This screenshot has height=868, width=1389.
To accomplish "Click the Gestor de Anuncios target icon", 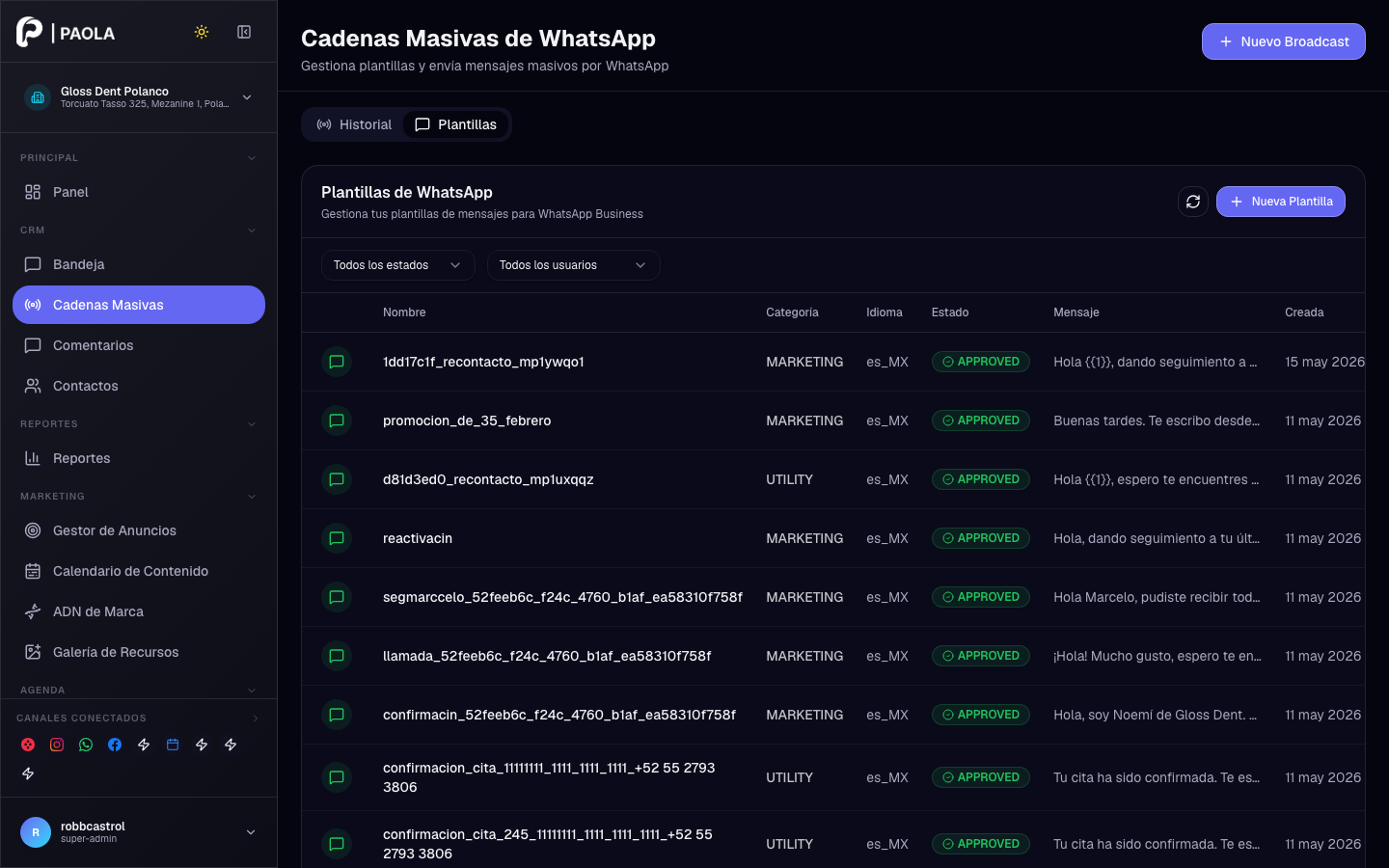I will 33,530.
